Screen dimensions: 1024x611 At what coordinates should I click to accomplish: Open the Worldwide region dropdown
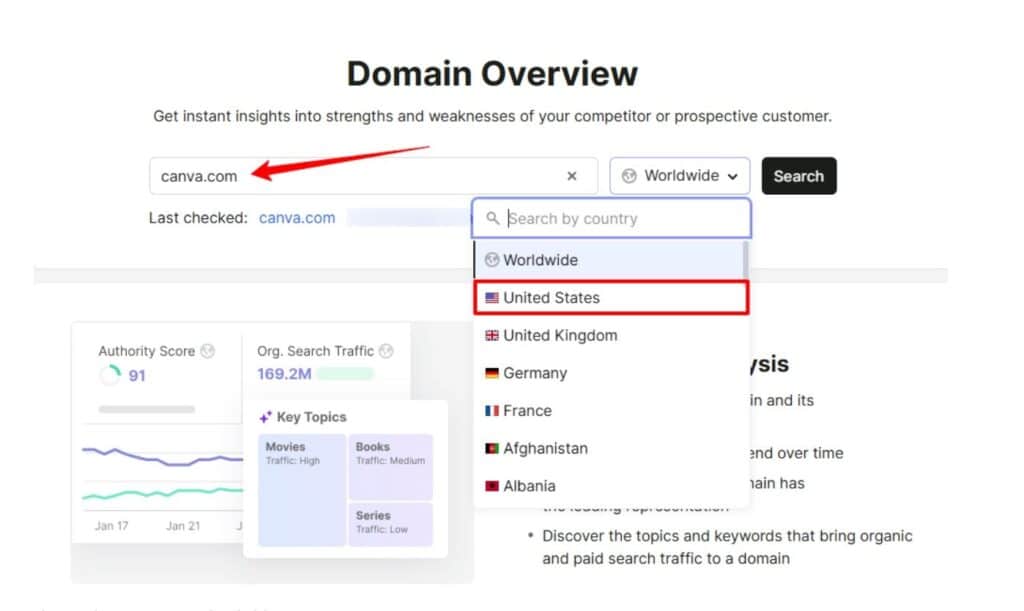coord(680,176)
